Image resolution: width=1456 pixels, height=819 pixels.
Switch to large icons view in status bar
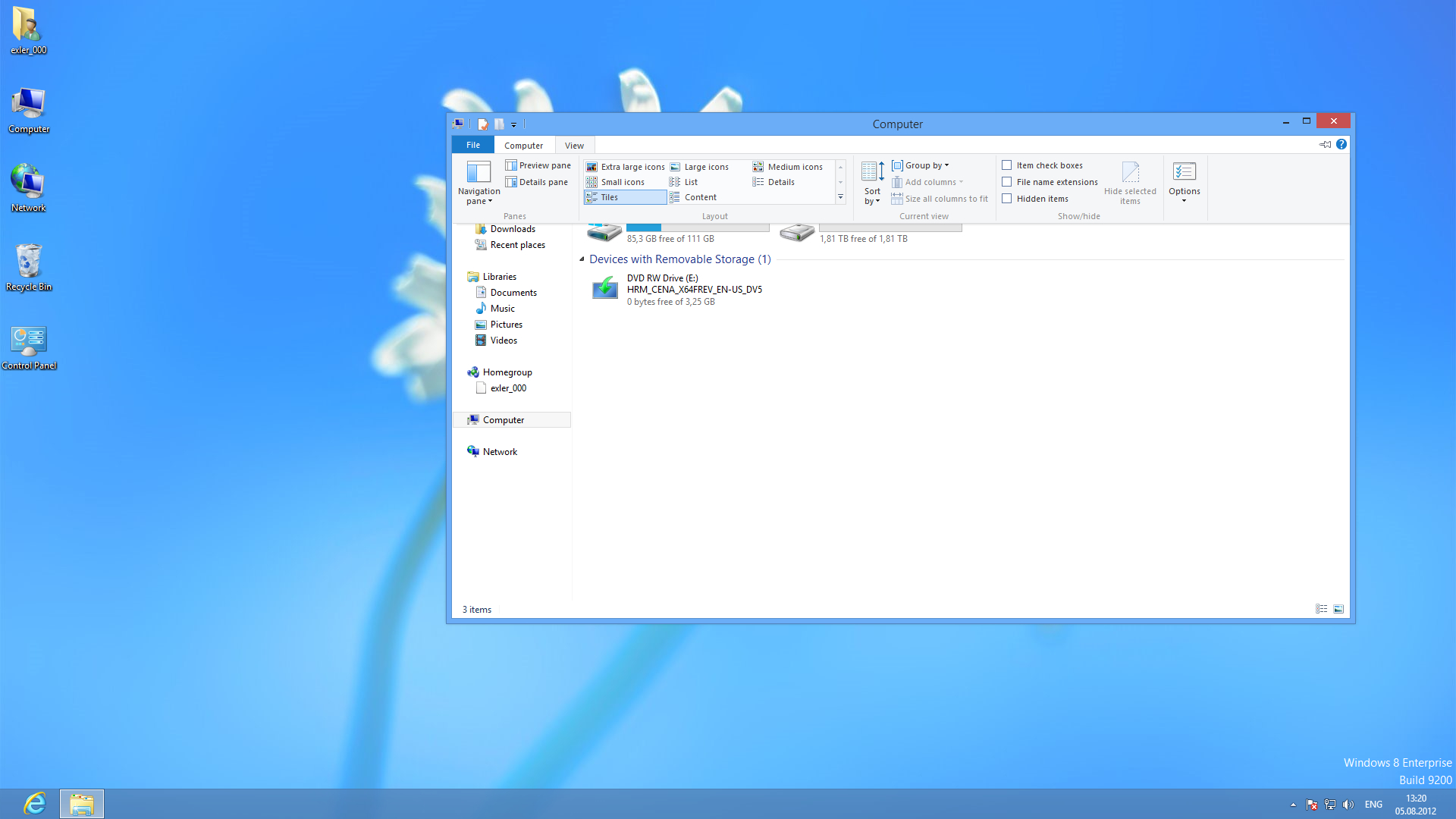click(x=1338, y=609)
